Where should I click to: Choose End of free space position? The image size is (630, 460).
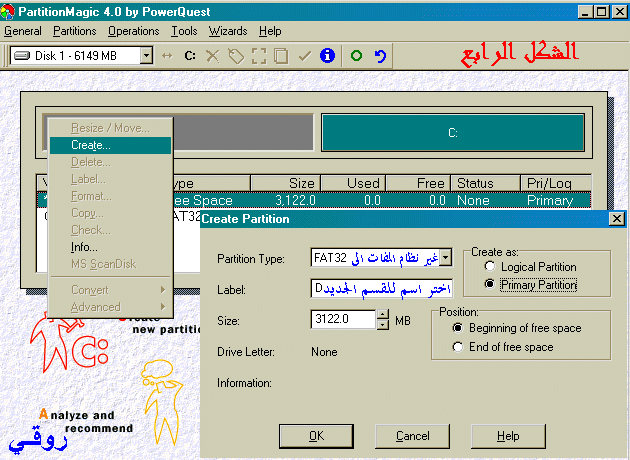(x=457, y=347)
